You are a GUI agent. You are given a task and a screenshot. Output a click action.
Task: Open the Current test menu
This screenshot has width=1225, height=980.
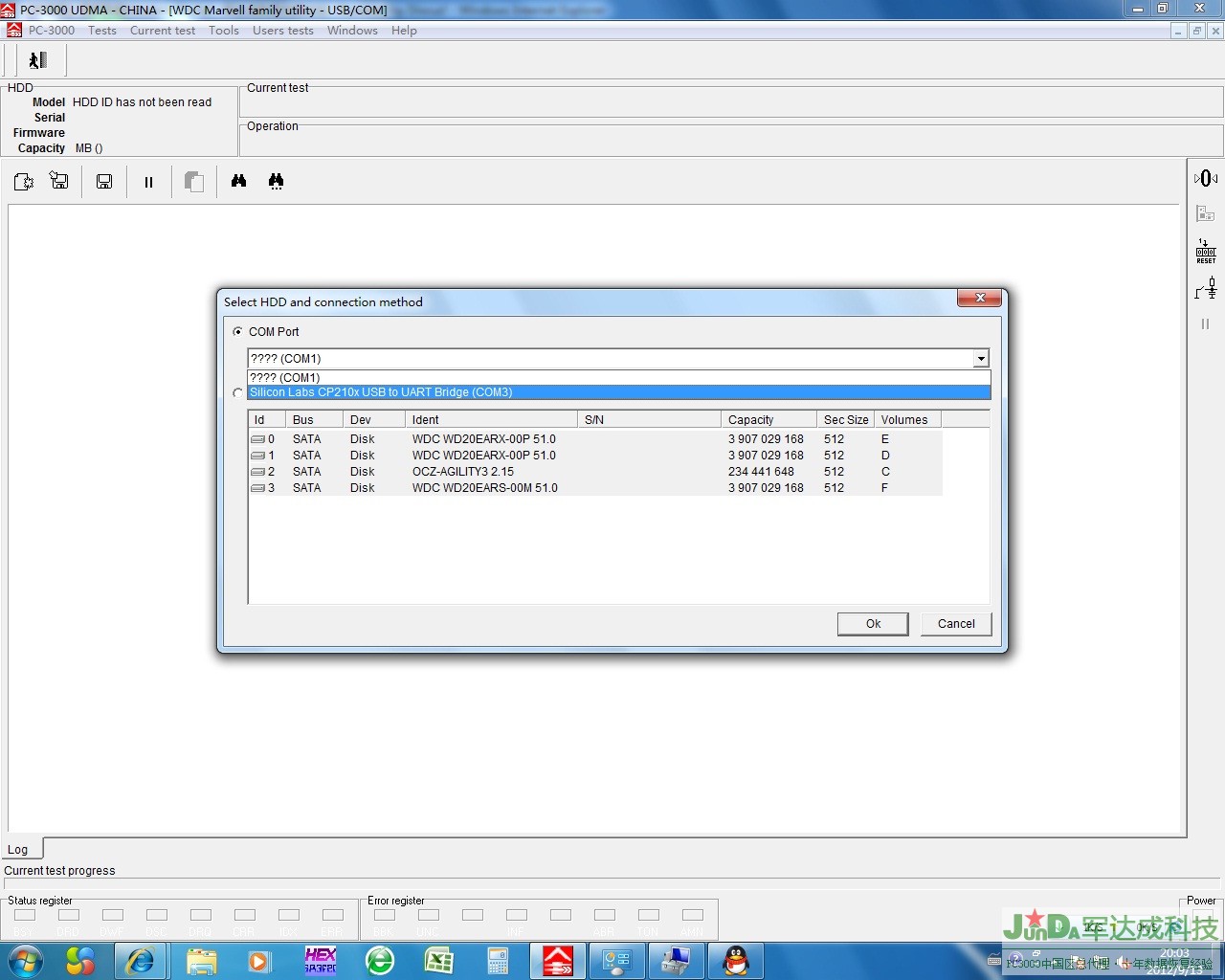click(x=163, y=31)
